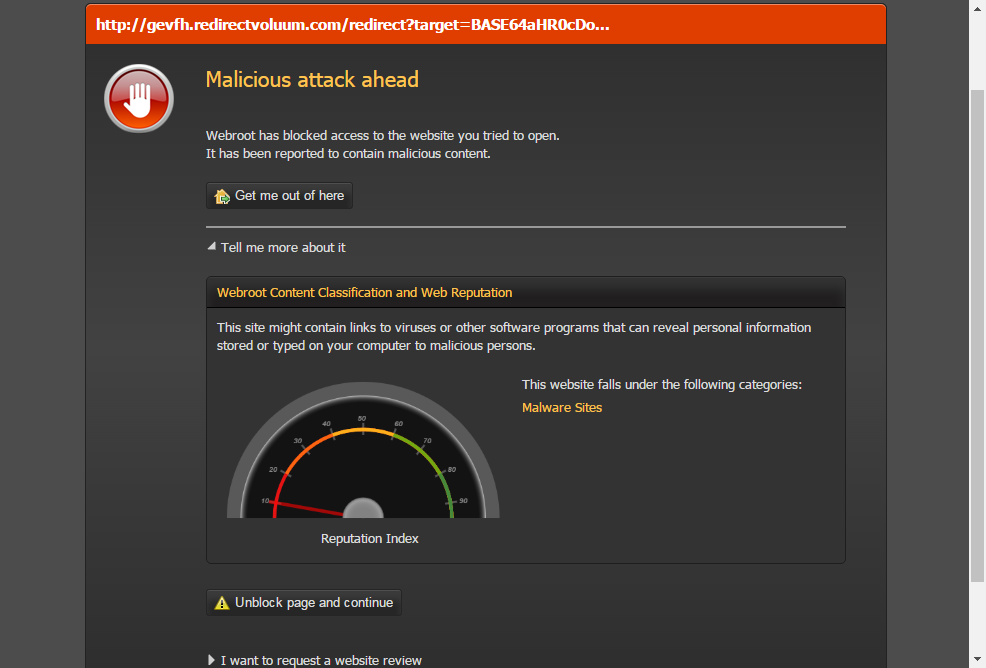Click the house icon on the escape button

click(x=222, y=196)
